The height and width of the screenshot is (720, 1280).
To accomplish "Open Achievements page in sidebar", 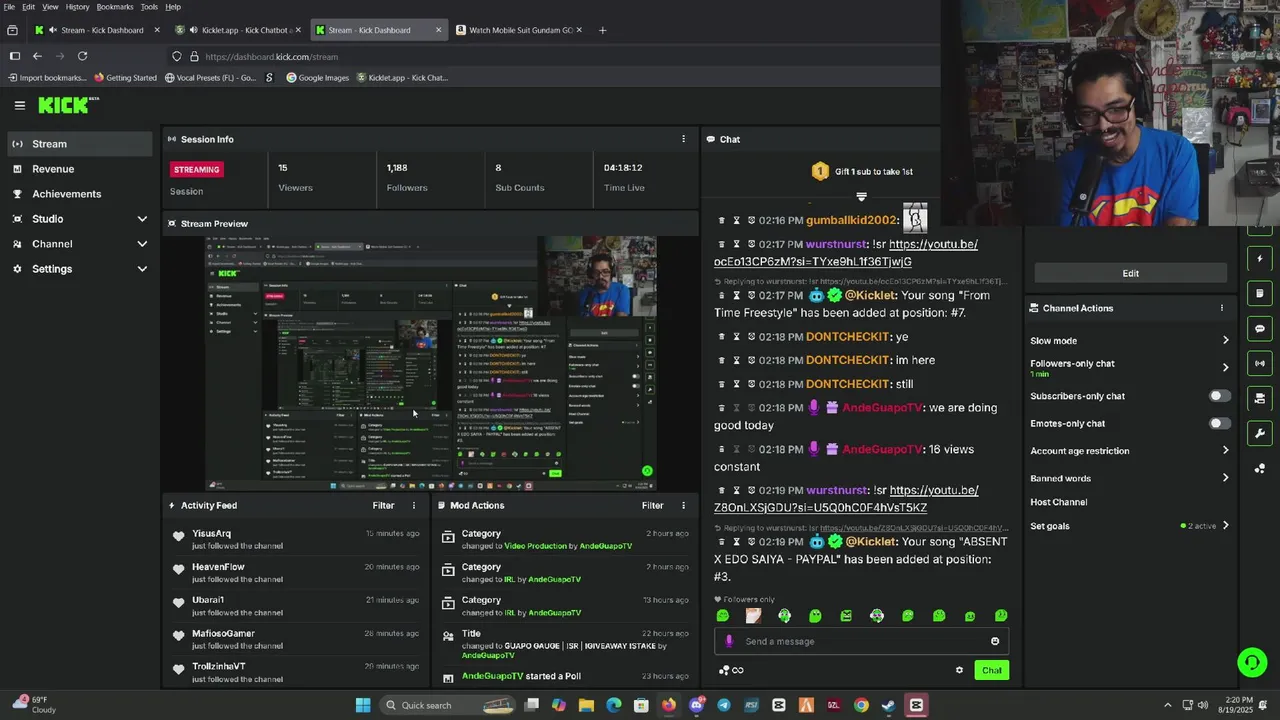I will 78,194.
